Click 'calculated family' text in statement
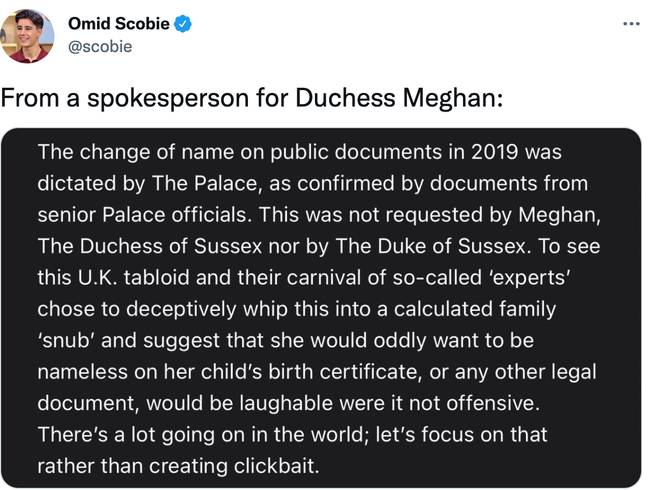 pyautogui.click(x=475, y=309)
